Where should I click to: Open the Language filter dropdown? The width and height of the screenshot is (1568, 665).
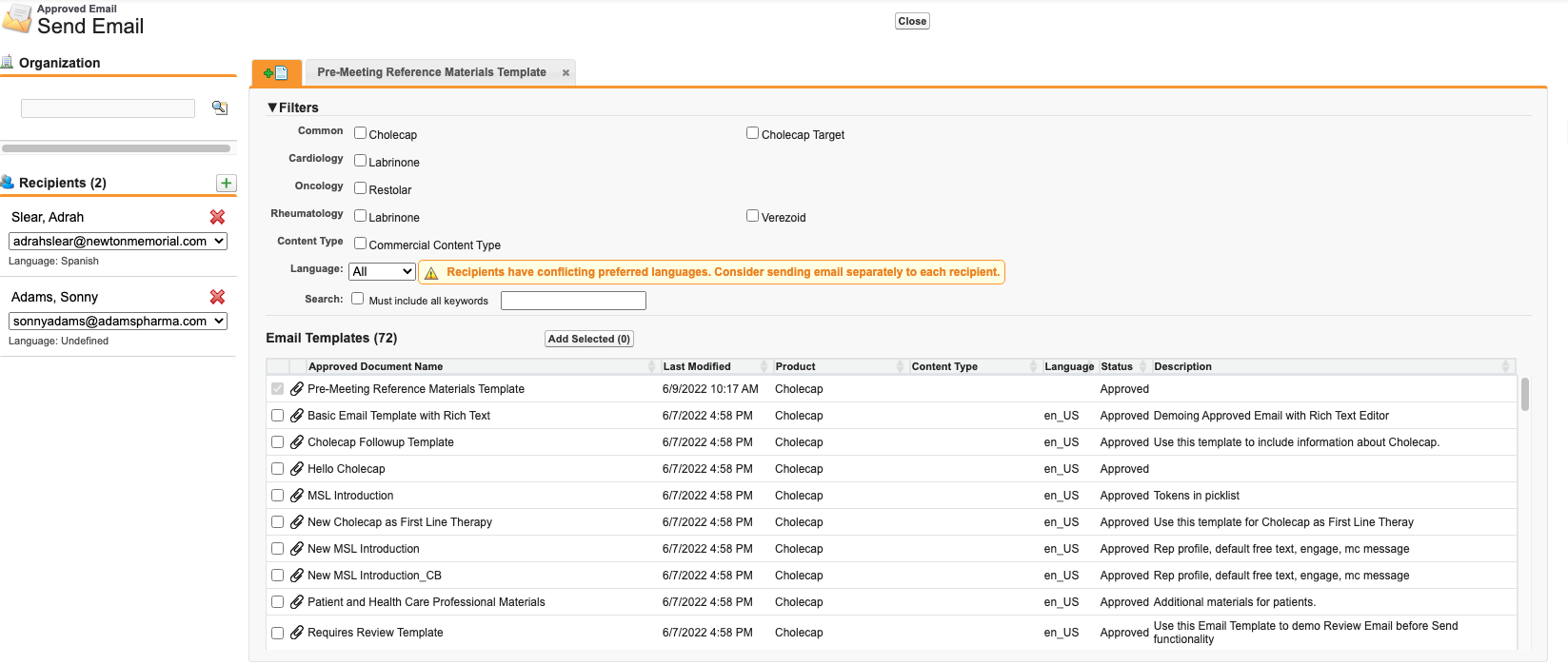(382, 272)
